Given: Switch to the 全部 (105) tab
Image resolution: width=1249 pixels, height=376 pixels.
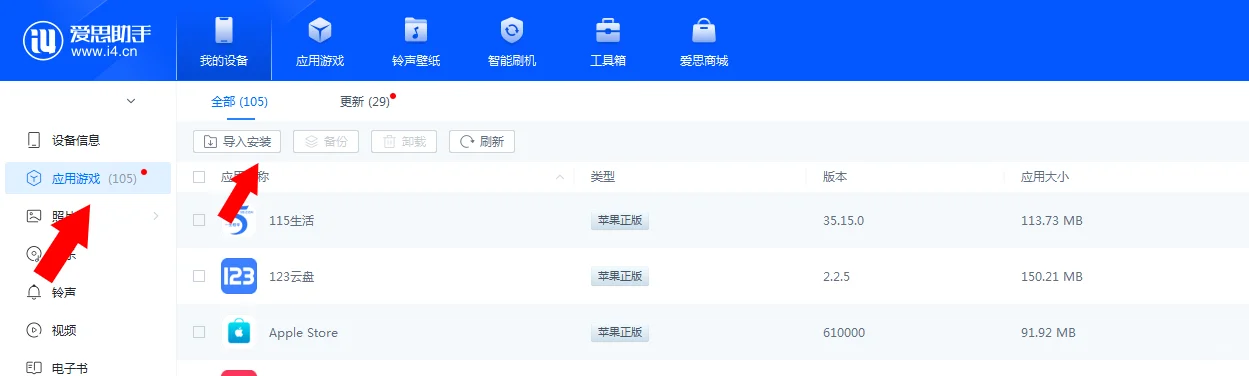Looking at the screenshot, I should point(239,101).
